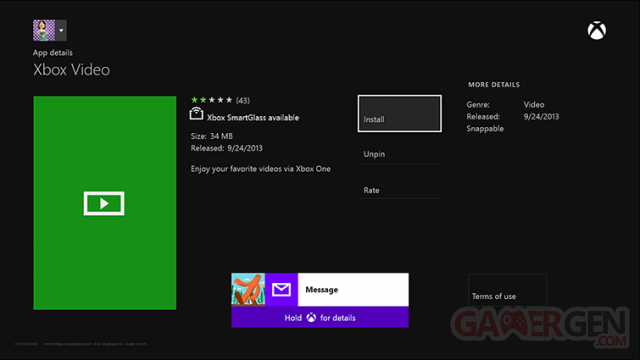Click the notification sender avatar image
This screenshot has width=640, height=360.
pyautogui.click(x=248, y=289)
